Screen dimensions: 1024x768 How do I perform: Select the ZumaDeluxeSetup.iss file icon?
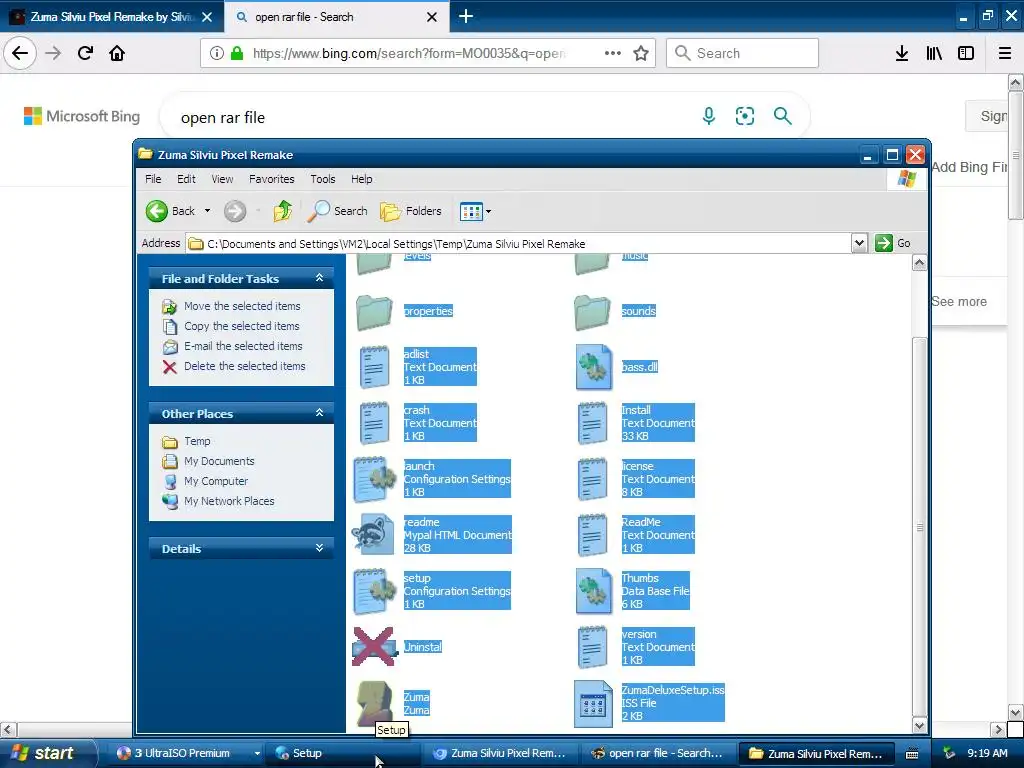(593, 704)
